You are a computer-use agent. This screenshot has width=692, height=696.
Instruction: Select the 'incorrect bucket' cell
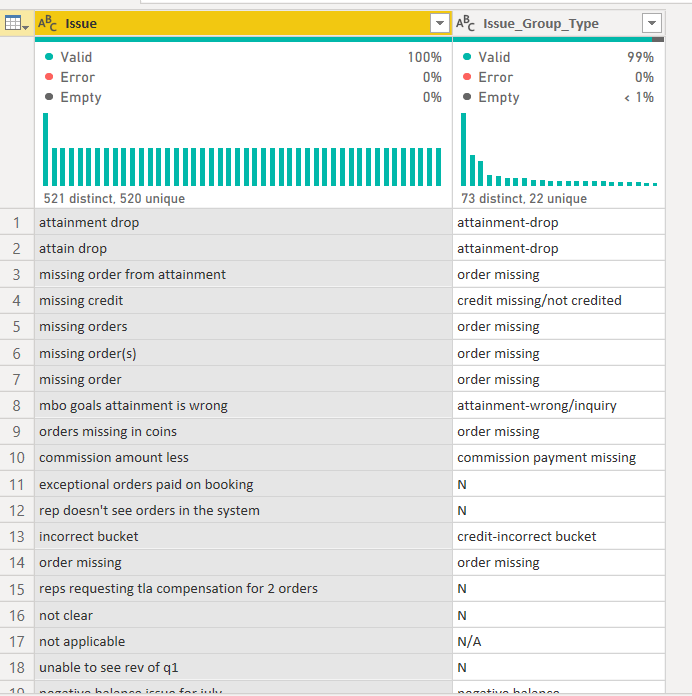(x=243, y=536)
